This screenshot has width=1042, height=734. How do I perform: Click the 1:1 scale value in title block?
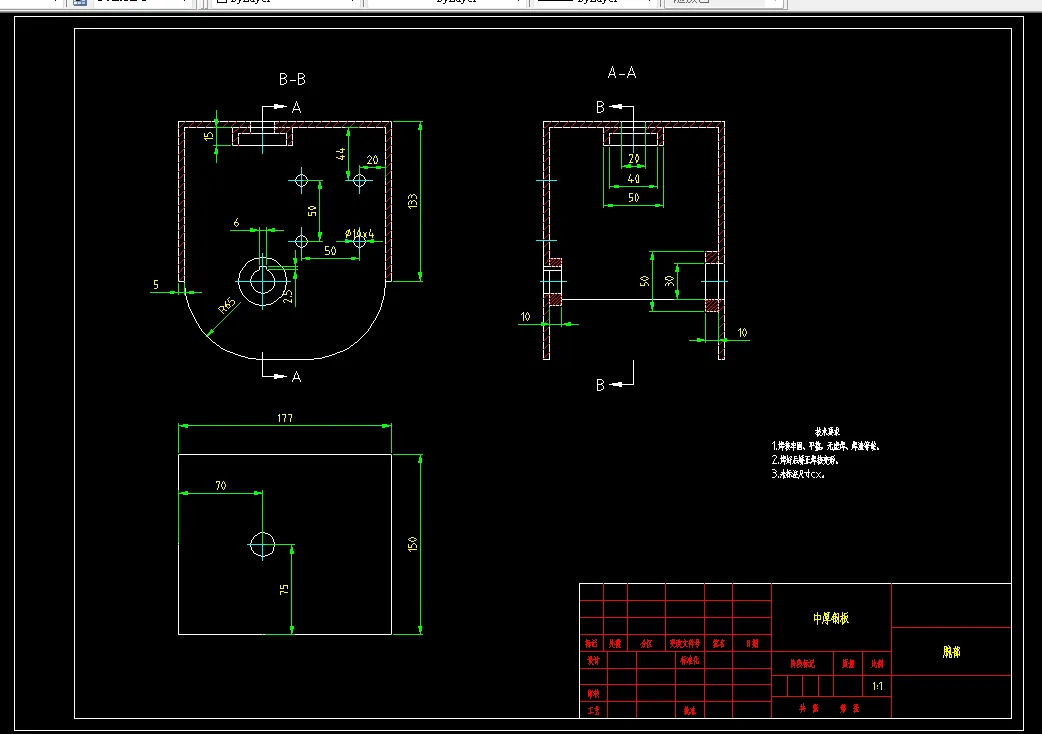pyautogui.click(x=877, y=686)
